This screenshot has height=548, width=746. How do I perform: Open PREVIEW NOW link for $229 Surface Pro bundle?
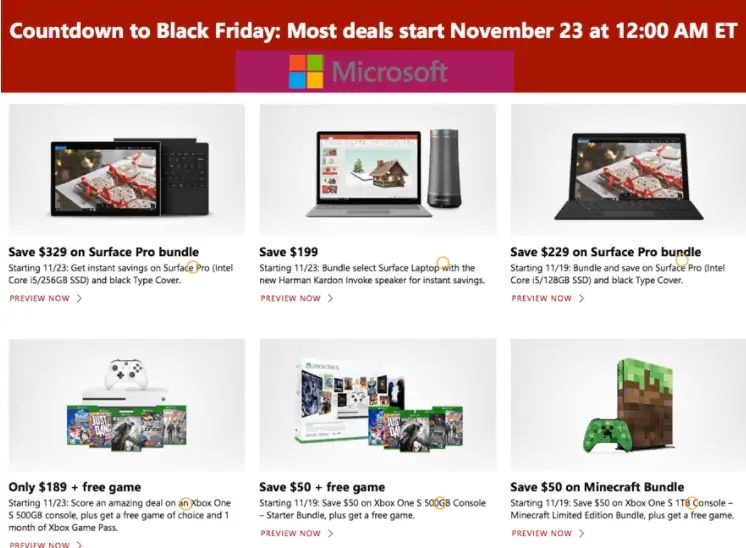coord(541,298)
